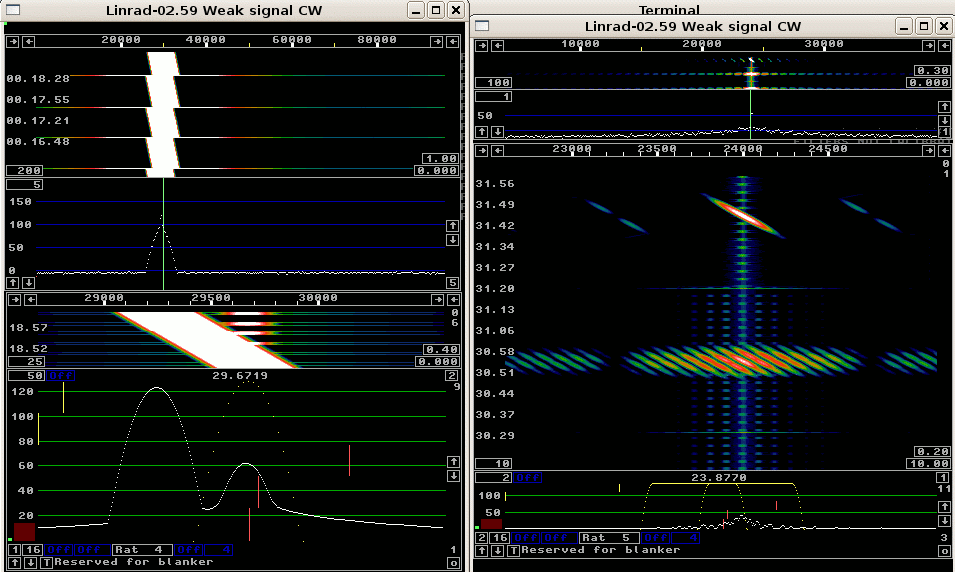Viewport: 955px width, 572px height.
Task: Click down arrow right of the right window's wide spectrum
Action: tap(944, 121)
